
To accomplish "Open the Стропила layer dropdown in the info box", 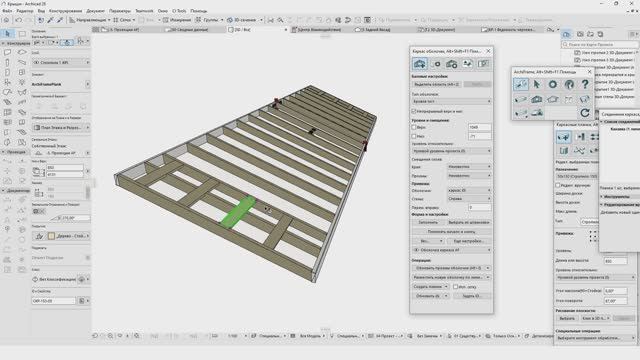I will pyautogui.click(x=61, y=62).
